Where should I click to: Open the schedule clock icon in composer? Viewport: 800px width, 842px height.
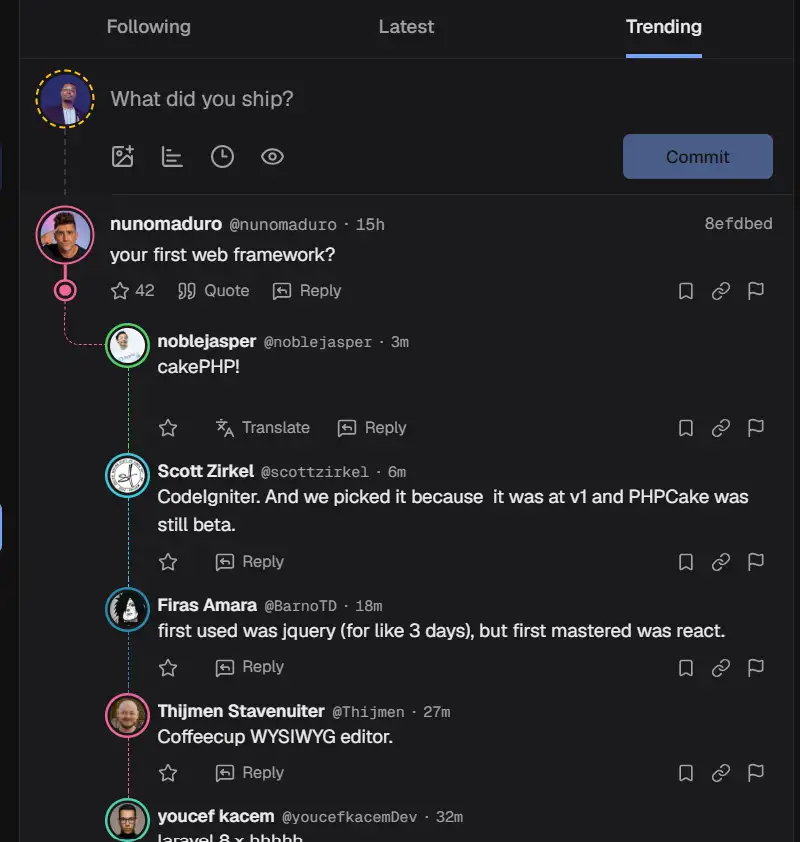(222, 156)
